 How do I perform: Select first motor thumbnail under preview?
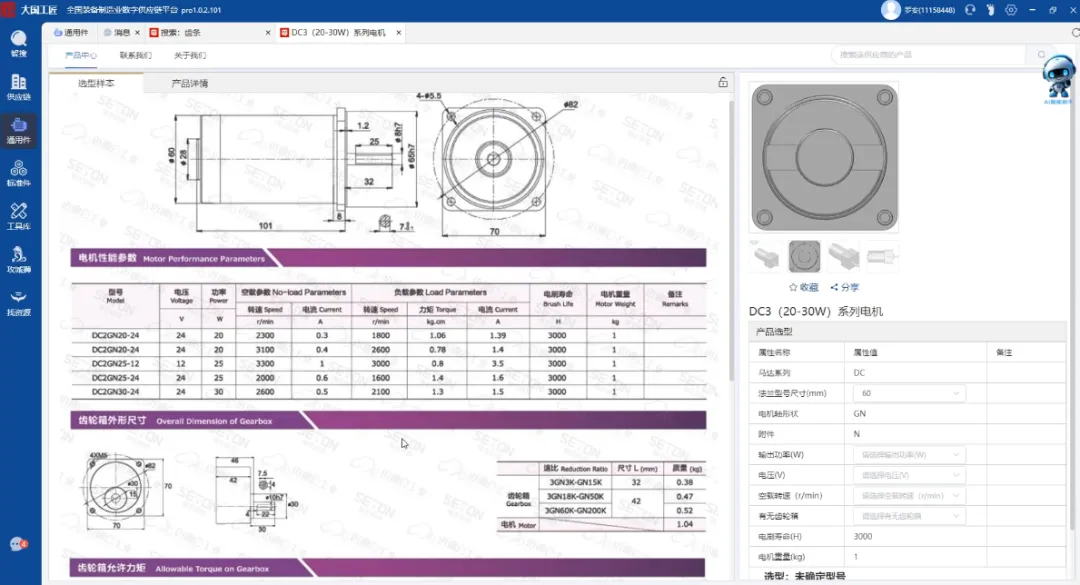pyautogui.click(x=765, y=256)
